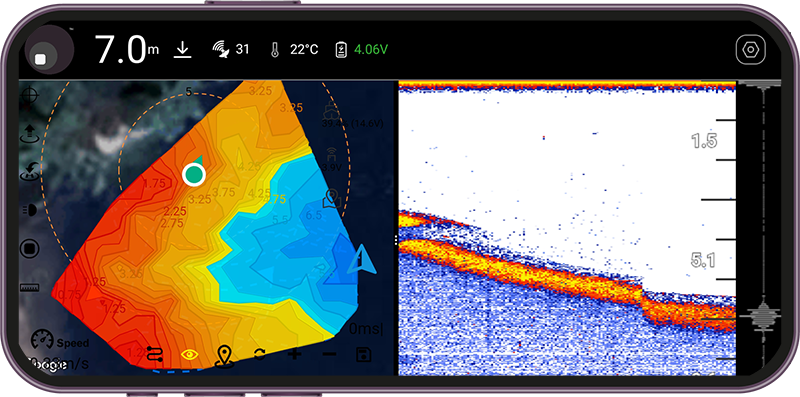Zoom in with the plus icon

(x=294, y=354)
